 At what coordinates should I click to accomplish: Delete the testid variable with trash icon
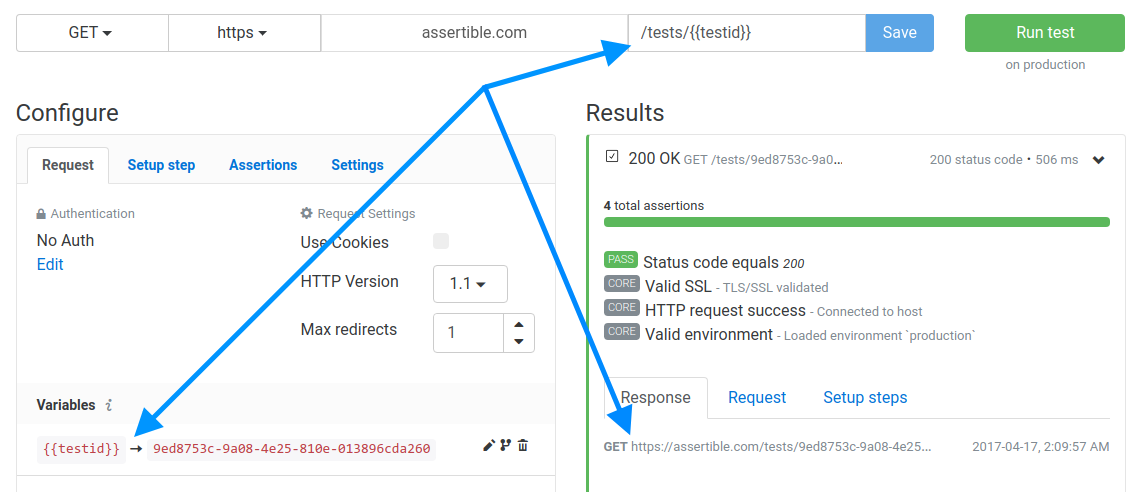[x=522, y=445]
